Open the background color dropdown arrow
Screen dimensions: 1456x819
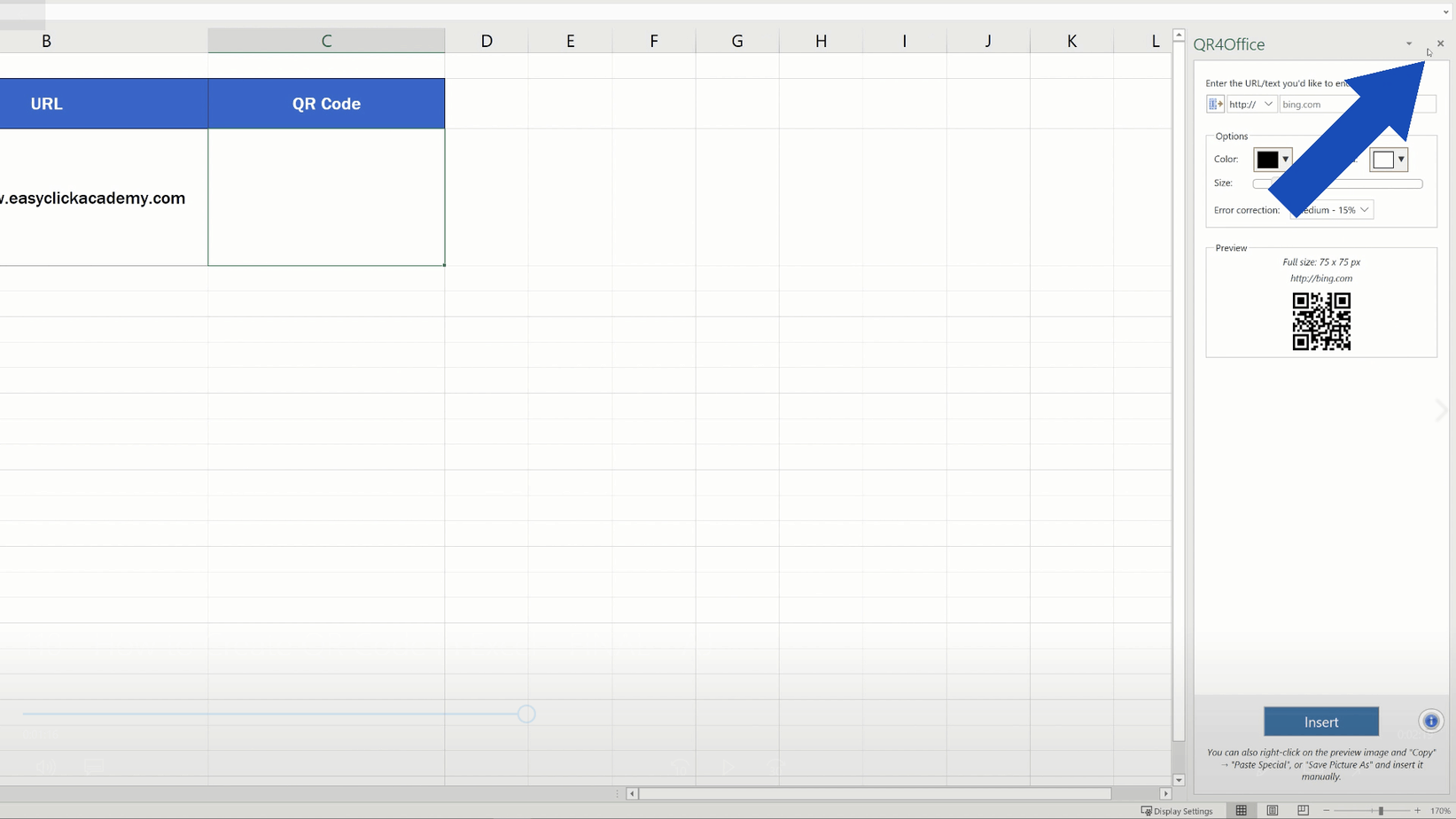point(1402,160)
